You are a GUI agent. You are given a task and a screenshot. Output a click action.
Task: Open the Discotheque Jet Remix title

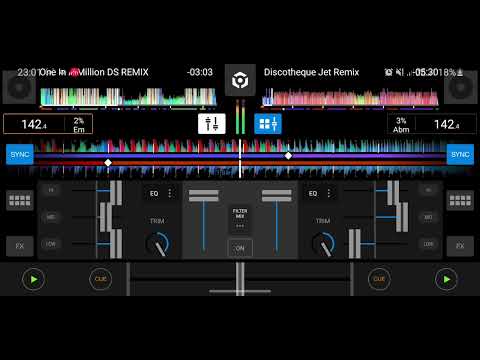[x=311, y=72]
